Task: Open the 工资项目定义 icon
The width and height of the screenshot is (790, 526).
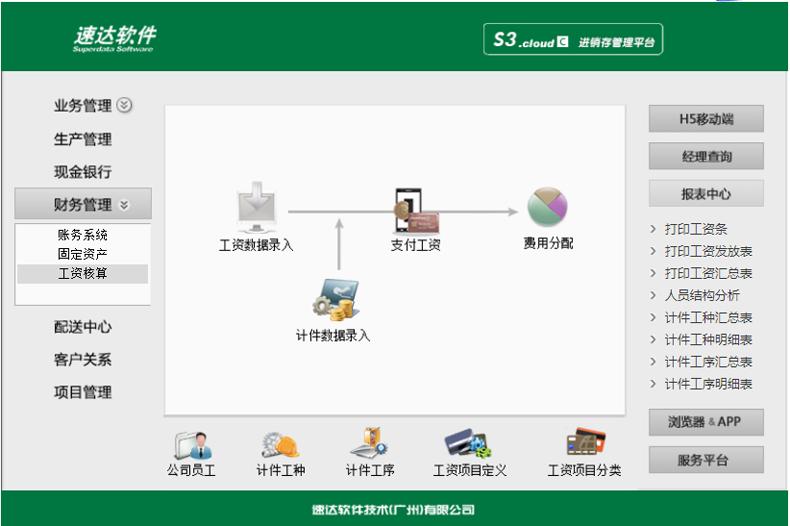Action: tap(468, 443)
